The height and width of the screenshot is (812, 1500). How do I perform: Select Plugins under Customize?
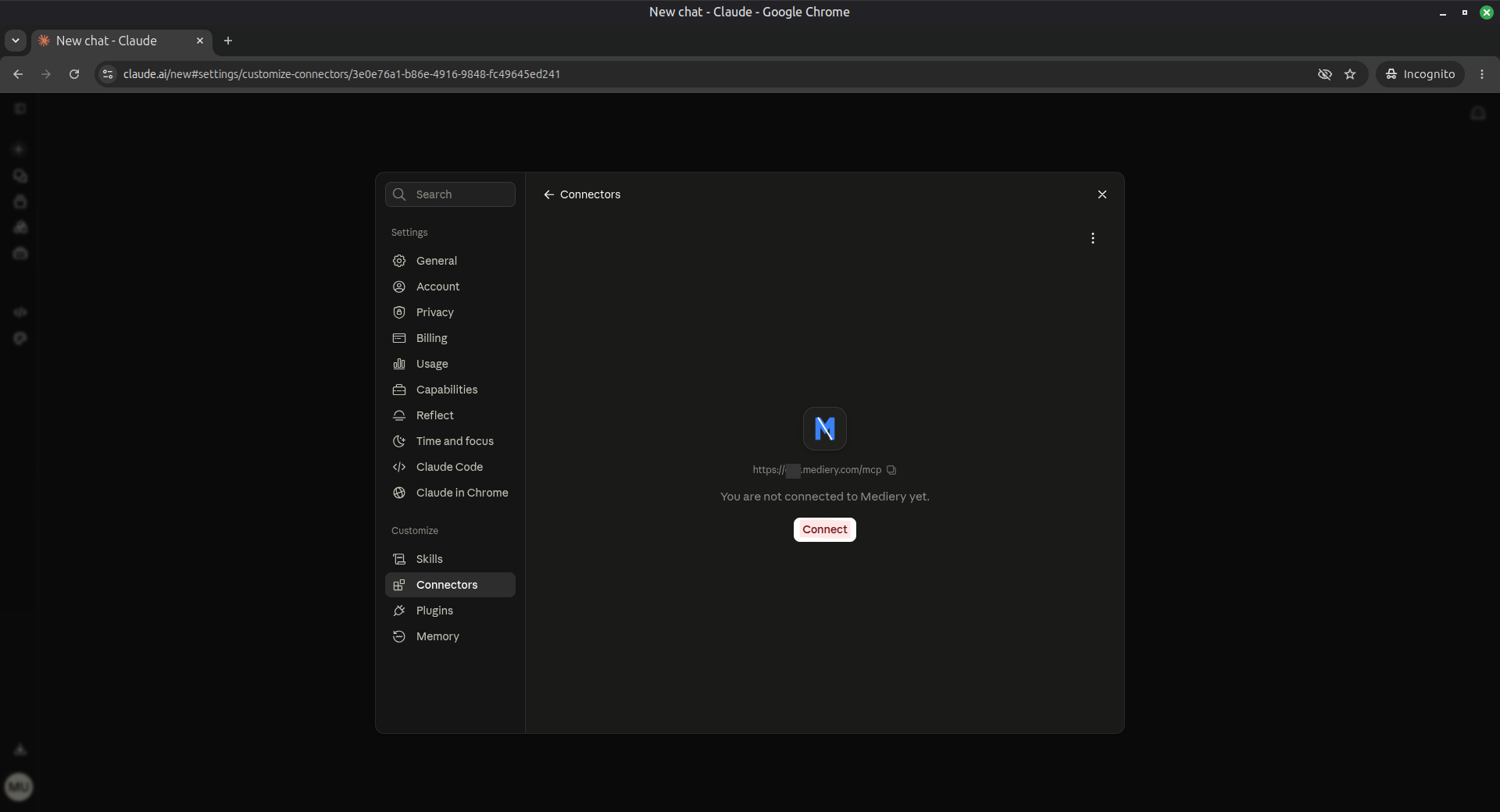tap(450, 611)
